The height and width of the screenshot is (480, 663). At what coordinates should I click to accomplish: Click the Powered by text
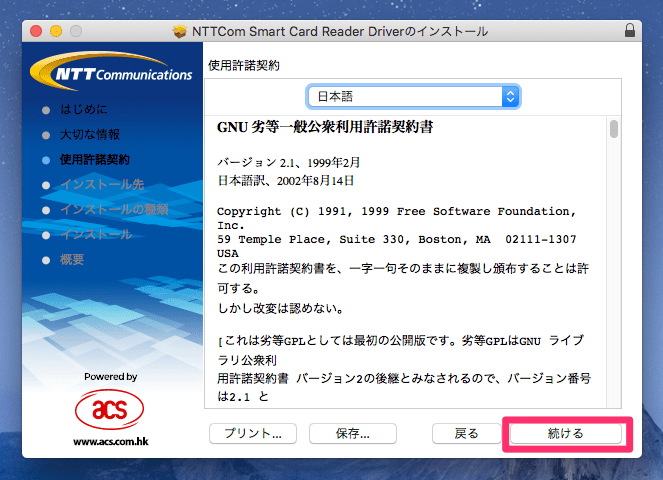[x=111, y=377]
